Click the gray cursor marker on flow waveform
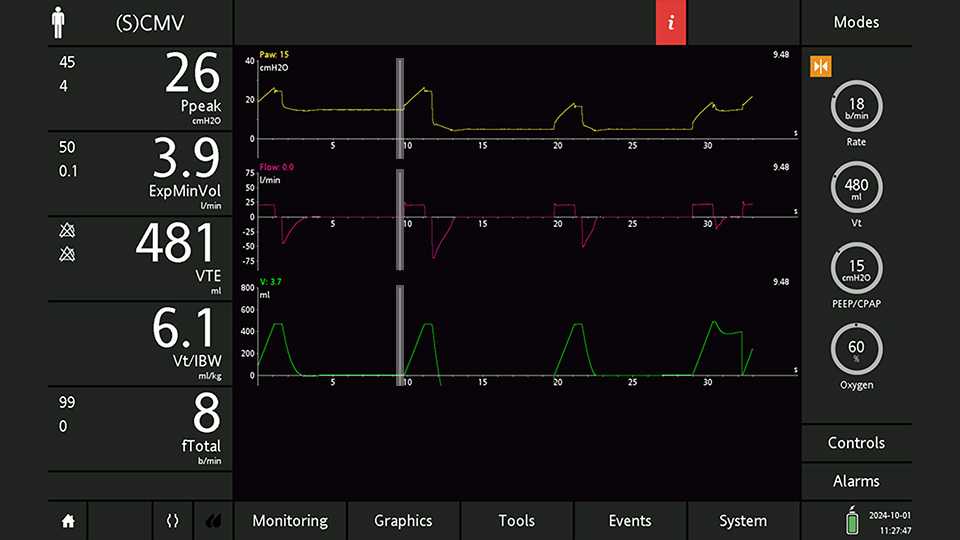The image size is (960, 540). coord(400,220)
